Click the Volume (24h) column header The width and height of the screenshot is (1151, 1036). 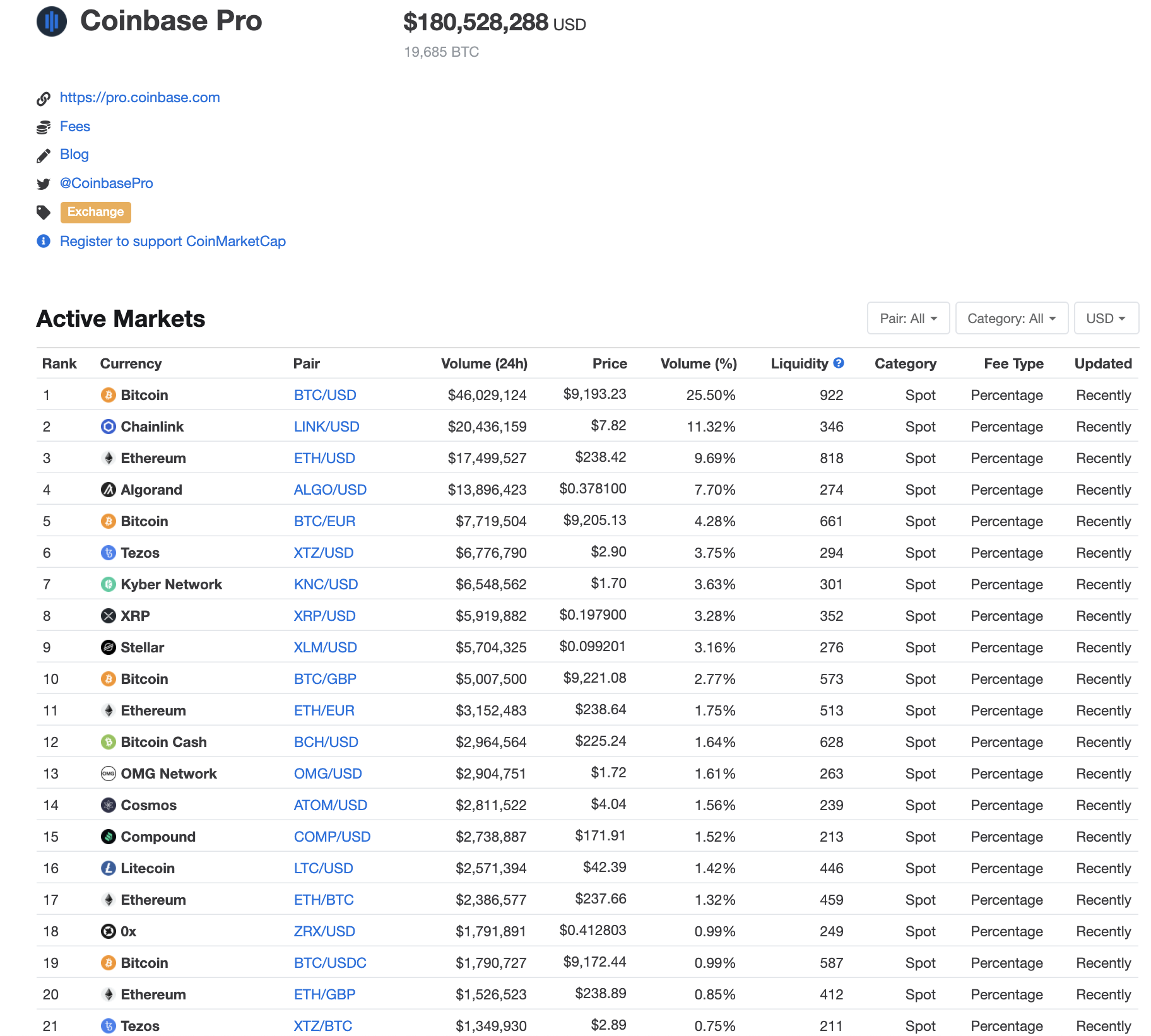tap(484, 364)
